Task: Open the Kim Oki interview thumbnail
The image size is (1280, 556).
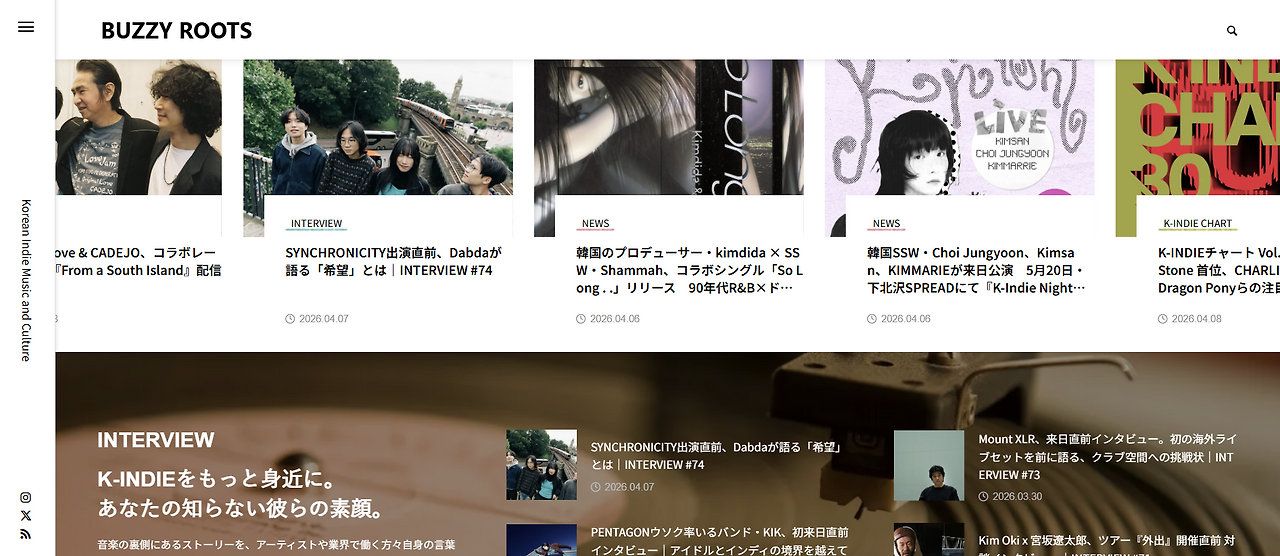Action: (x=929, y=540)
